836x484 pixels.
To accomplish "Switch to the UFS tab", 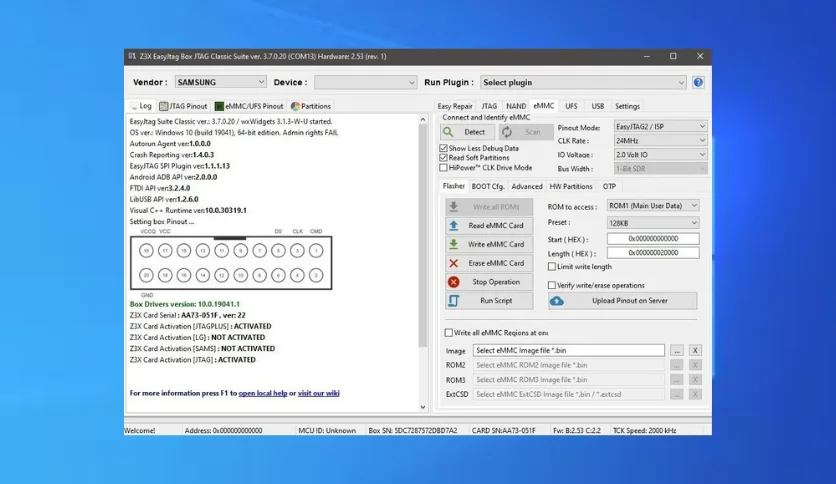I will tap(571, 106).
